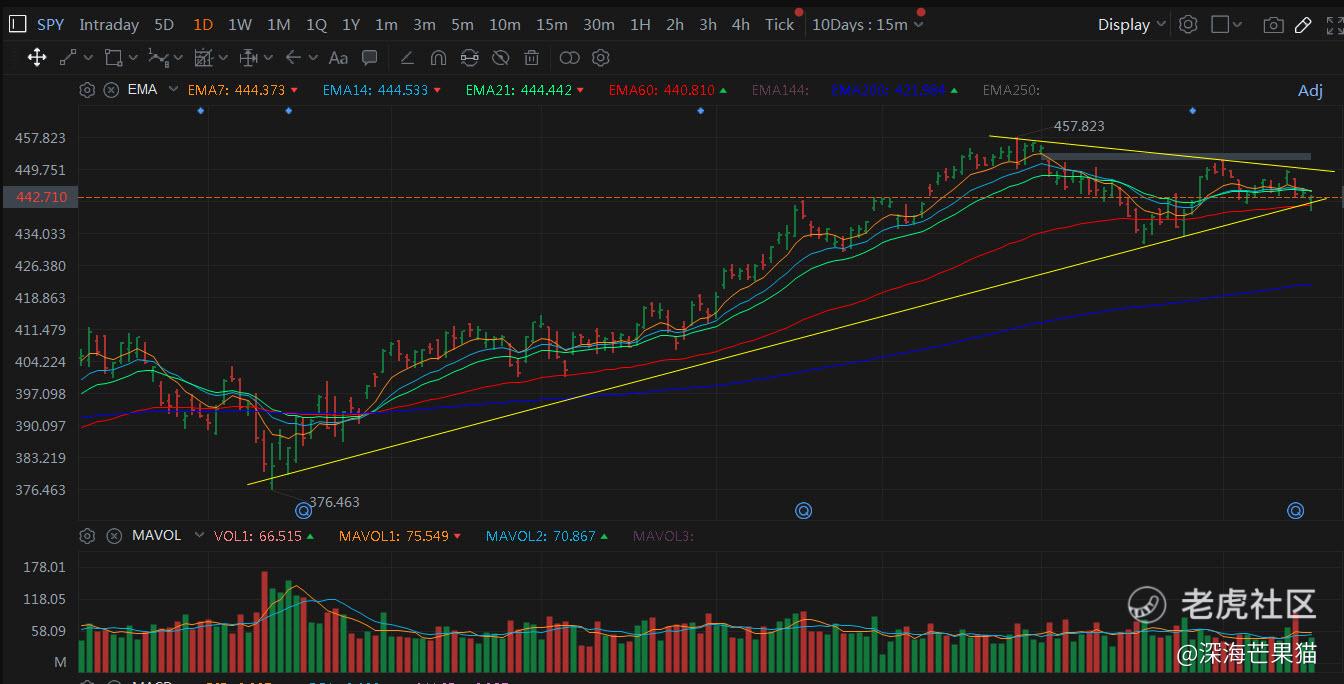Click the eraser drawing tool
Viewport: 1344px width, 684px height.
407,58
